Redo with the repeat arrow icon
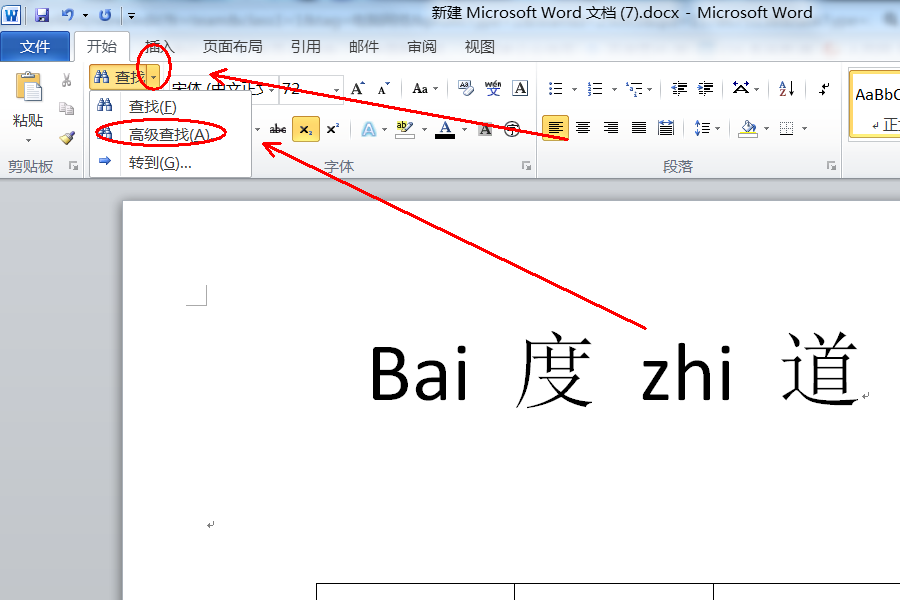Viewport: 900px width, 600px height. tap(105, 15)
